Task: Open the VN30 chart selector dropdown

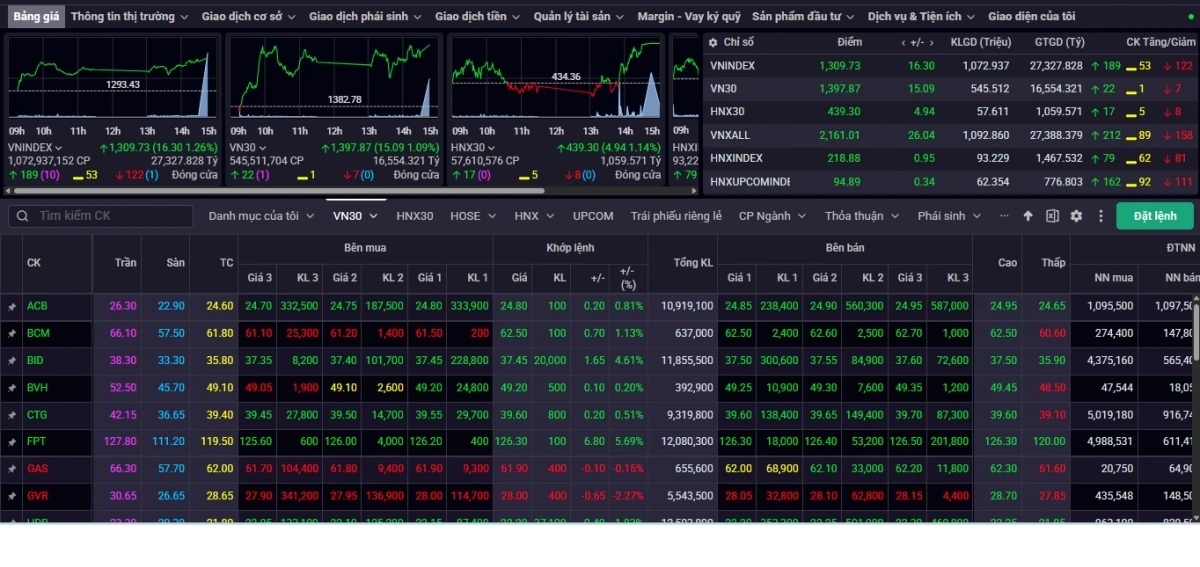Action: pos(249,147)
